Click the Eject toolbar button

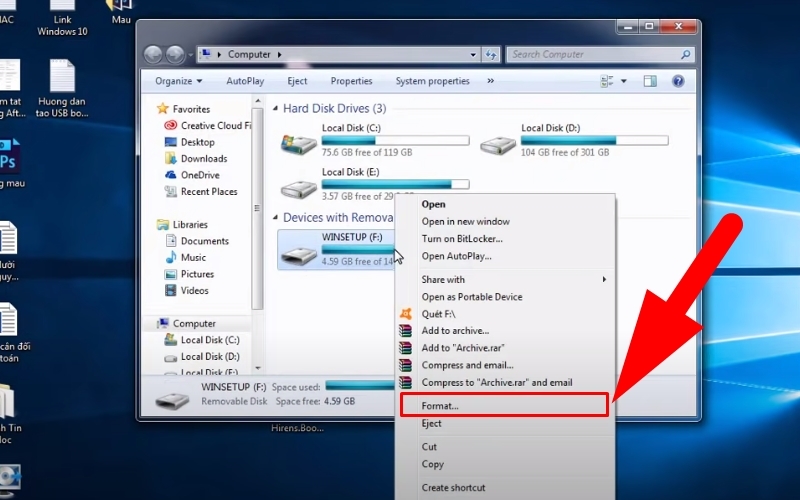tap(297, 81)
